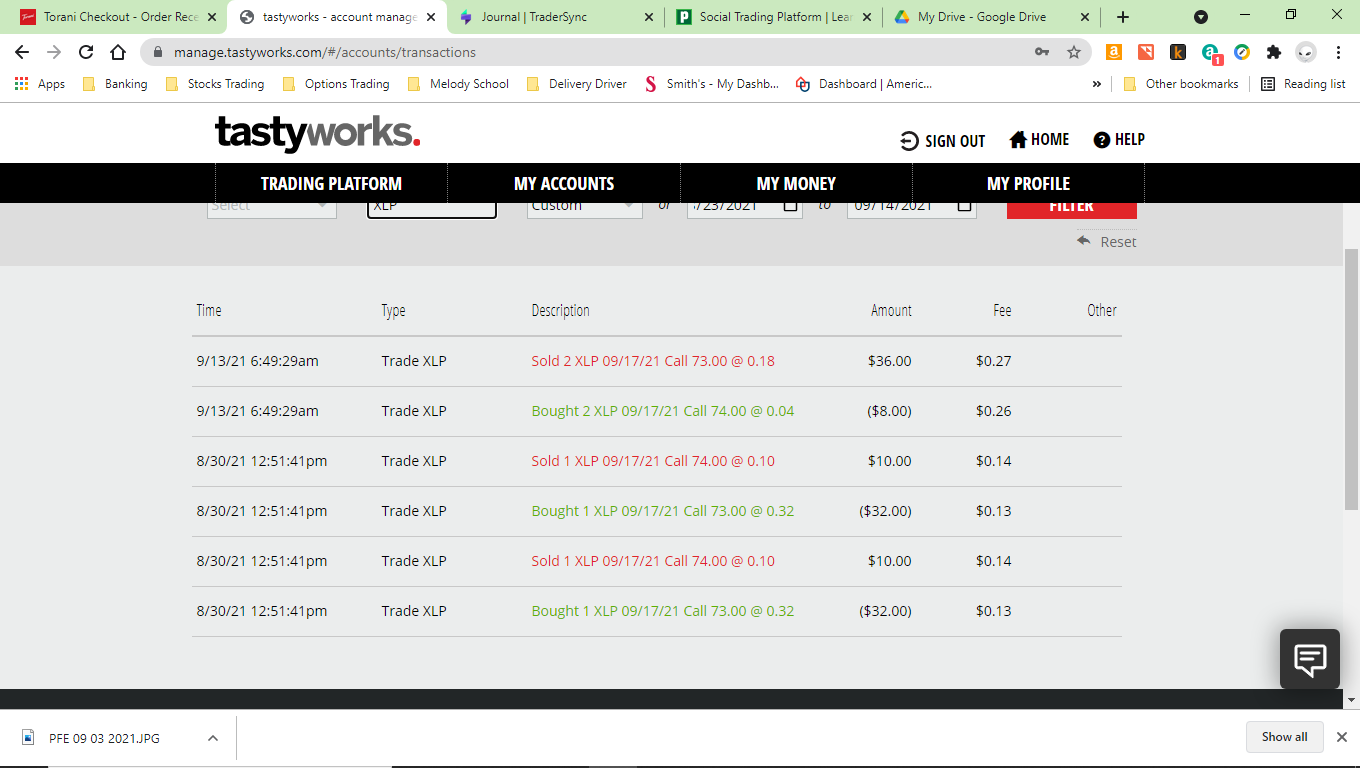The height and width of the screenshot is (768, 1360).
Task: Open the Stocks Trading bookmarks folder
Action: pyautogui.click(x=215, y=84)
